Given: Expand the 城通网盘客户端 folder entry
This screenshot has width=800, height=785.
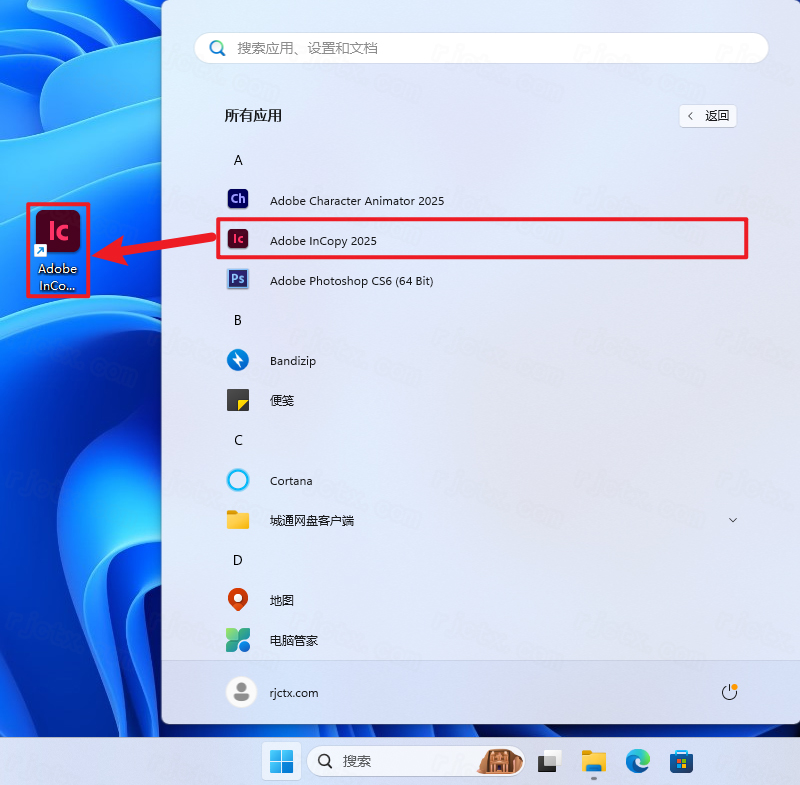Looking at the screenshot, I should pos(733,520).
